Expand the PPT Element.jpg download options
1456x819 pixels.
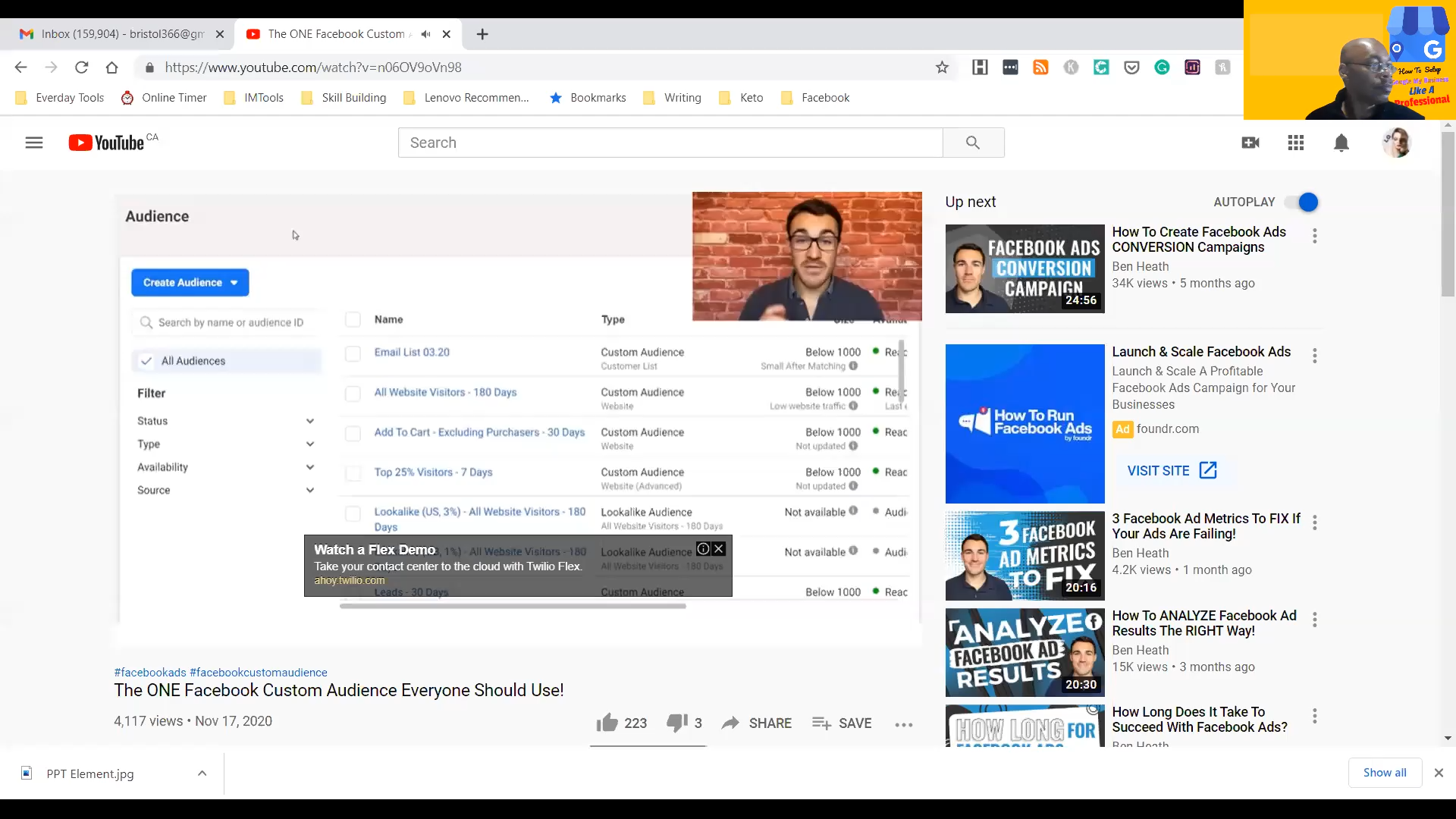pyautogui.click(x=202, y=773)
